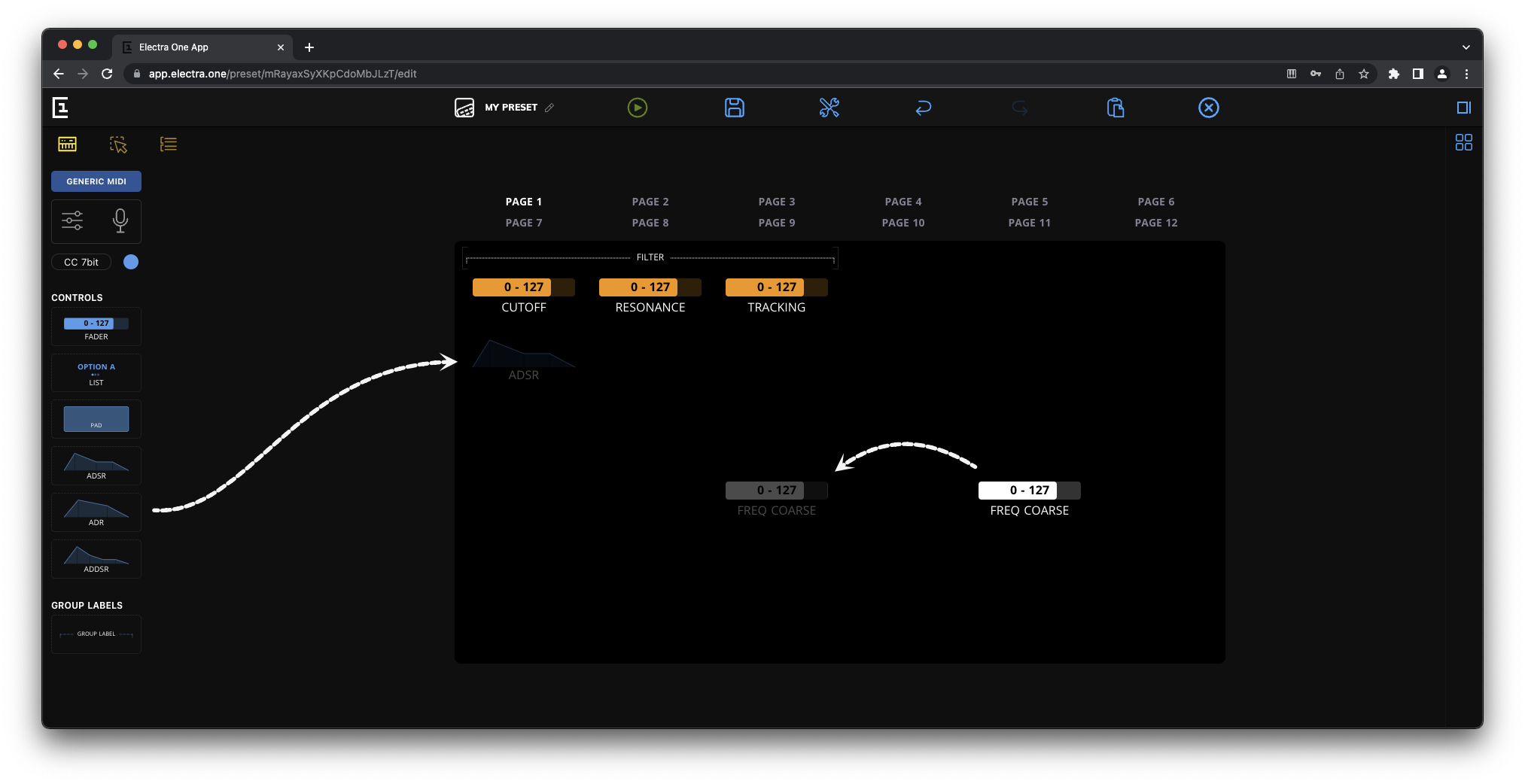
Task: Switch to the list view mode
Action: [169, 144]
